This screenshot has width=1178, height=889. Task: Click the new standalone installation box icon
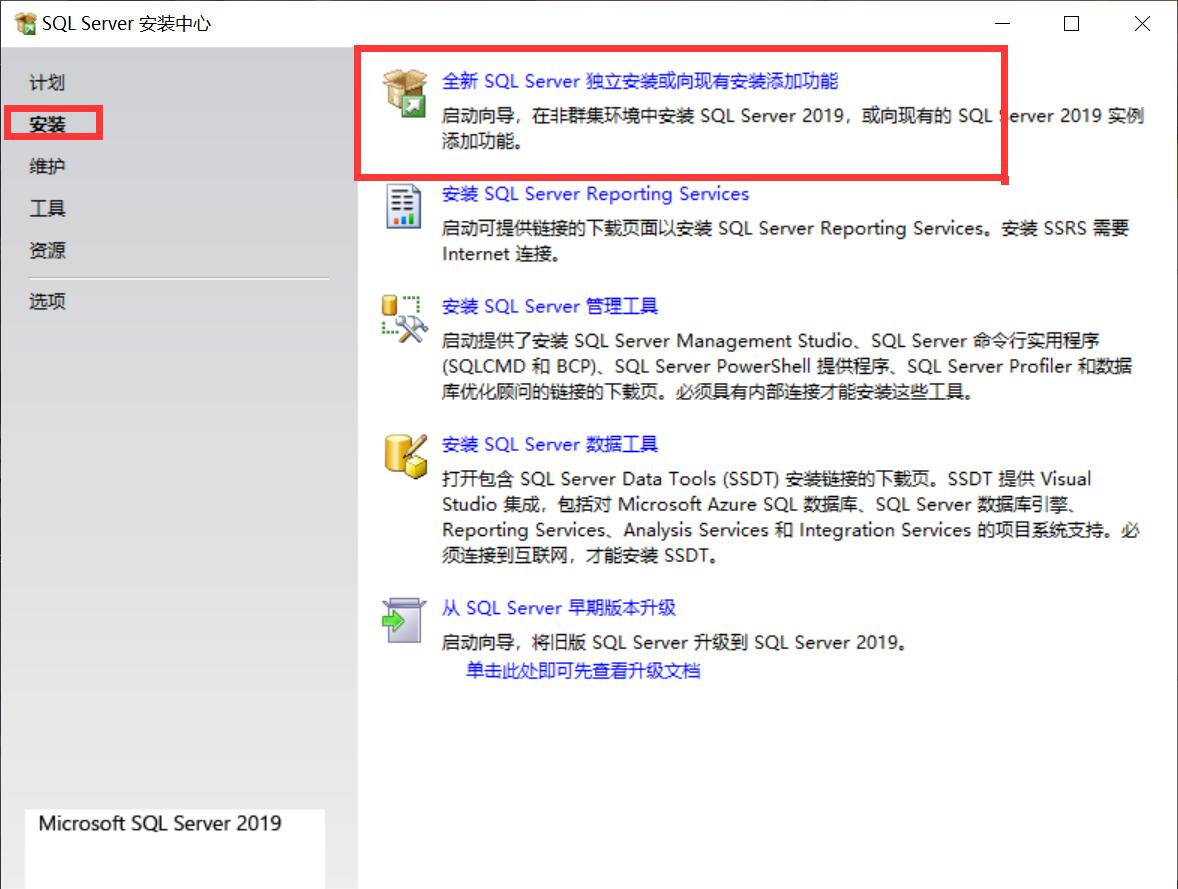[404, 93]
